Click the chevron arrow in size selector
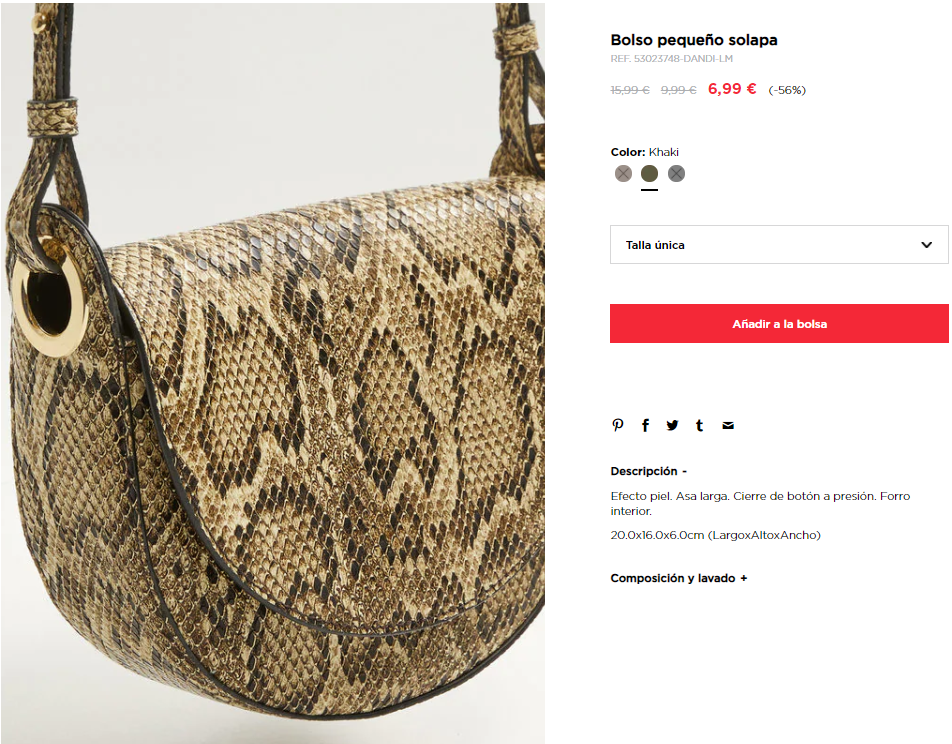 926,245
